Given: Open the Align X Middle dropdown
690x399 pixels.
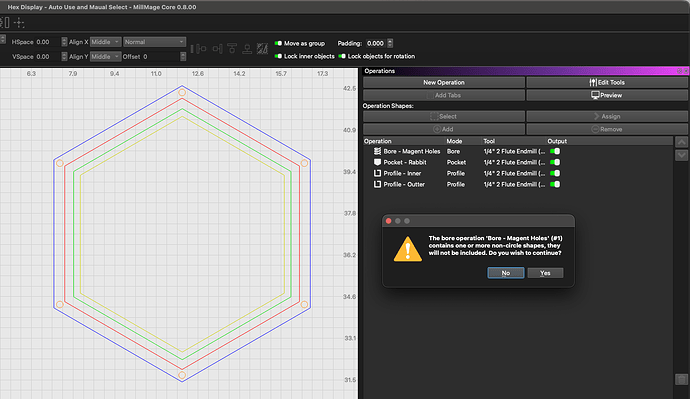Looking at the screenshot, I should pyautogui.click(x=106, y=42).
